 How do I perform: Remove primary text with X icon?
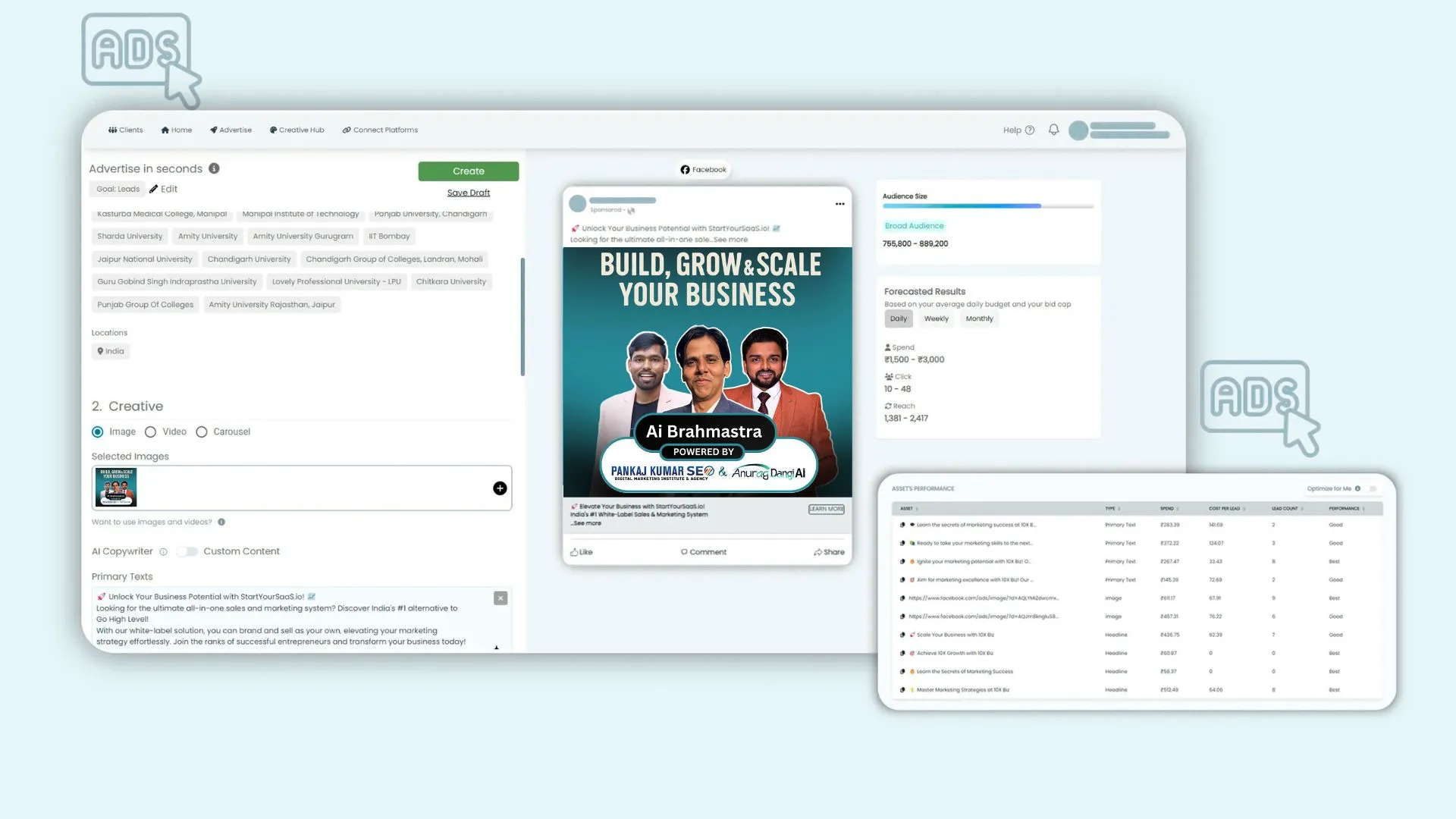pyautogui.click(x=500, y=598)
